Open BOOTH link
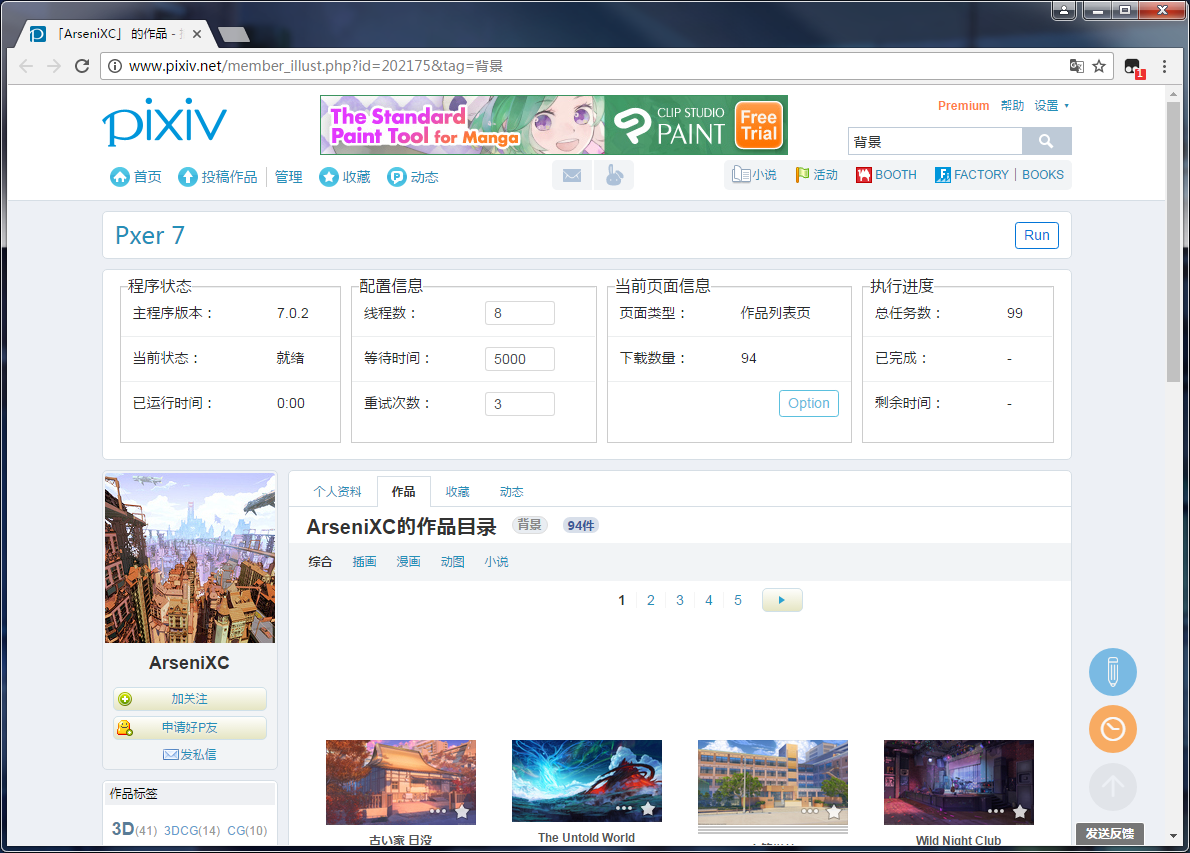This screenshot has height=853, width=1190. [x=886, y=175]
